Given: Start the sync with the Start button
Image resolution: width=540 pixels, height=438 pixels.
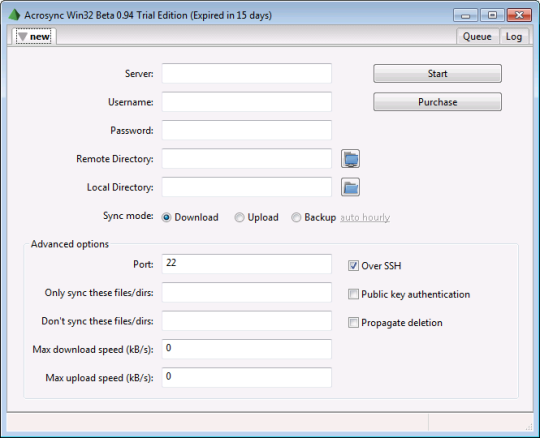Looking at the screenshot, I should tap(437, 73).
